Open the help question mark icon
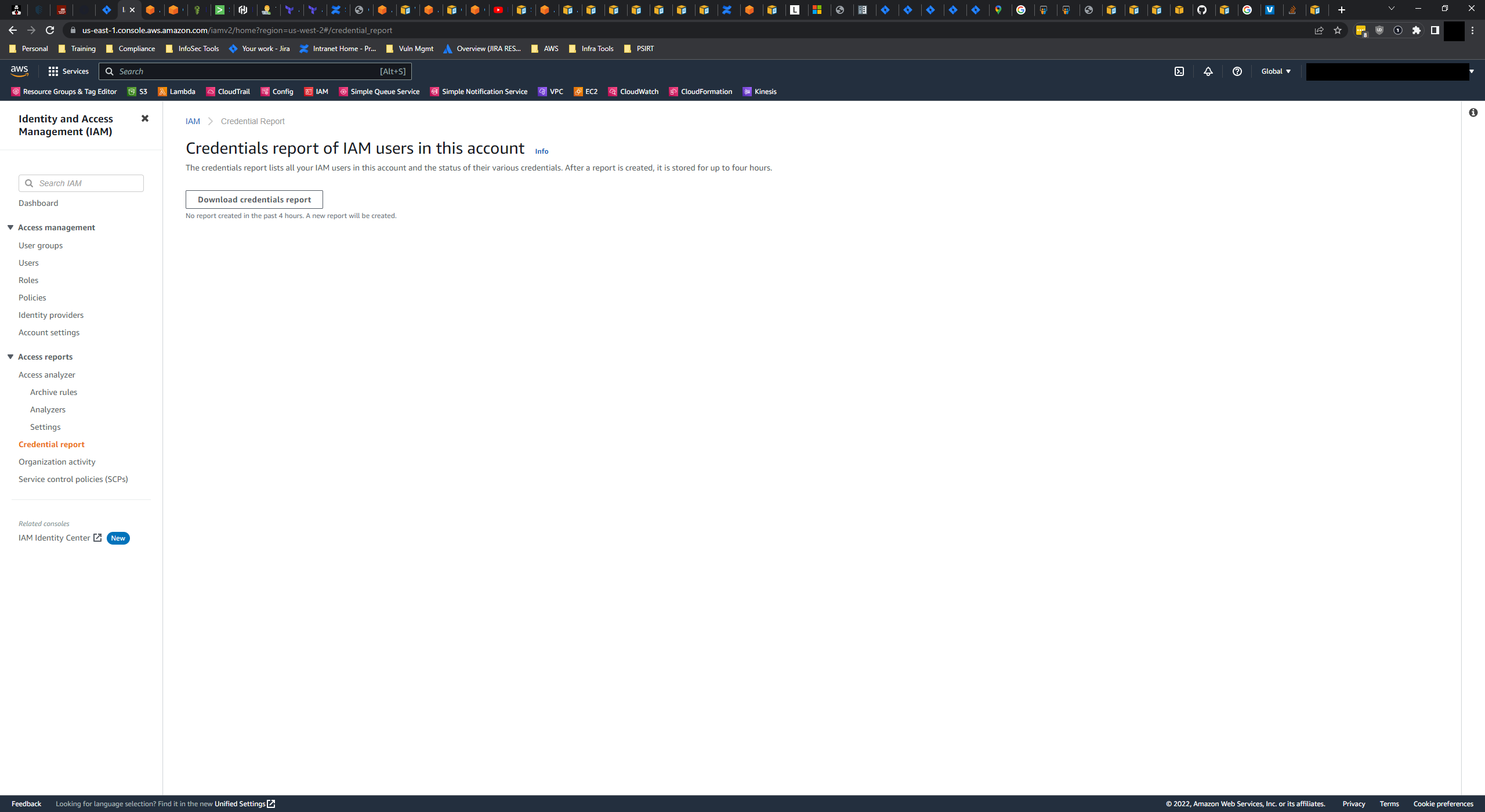Image resolution: width=1485 pixels, height=812 pixels. click(1237, 71)
